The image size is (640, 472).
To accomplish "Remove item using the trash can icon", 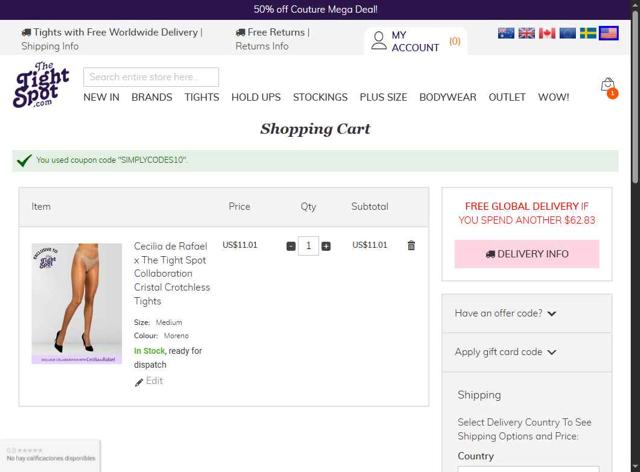I will point(411,245).
